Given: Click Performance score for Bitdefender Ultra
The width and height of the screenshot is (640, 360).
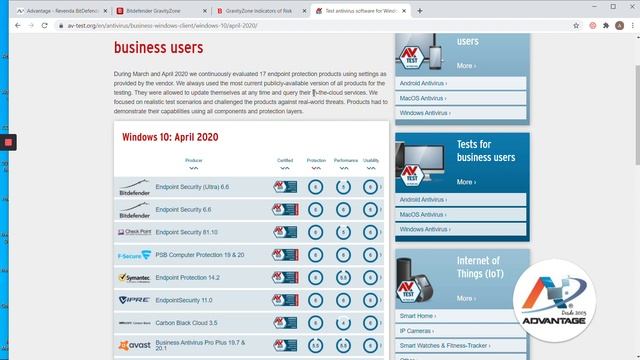Looking at the screenshot, I should tap(343, 187).
